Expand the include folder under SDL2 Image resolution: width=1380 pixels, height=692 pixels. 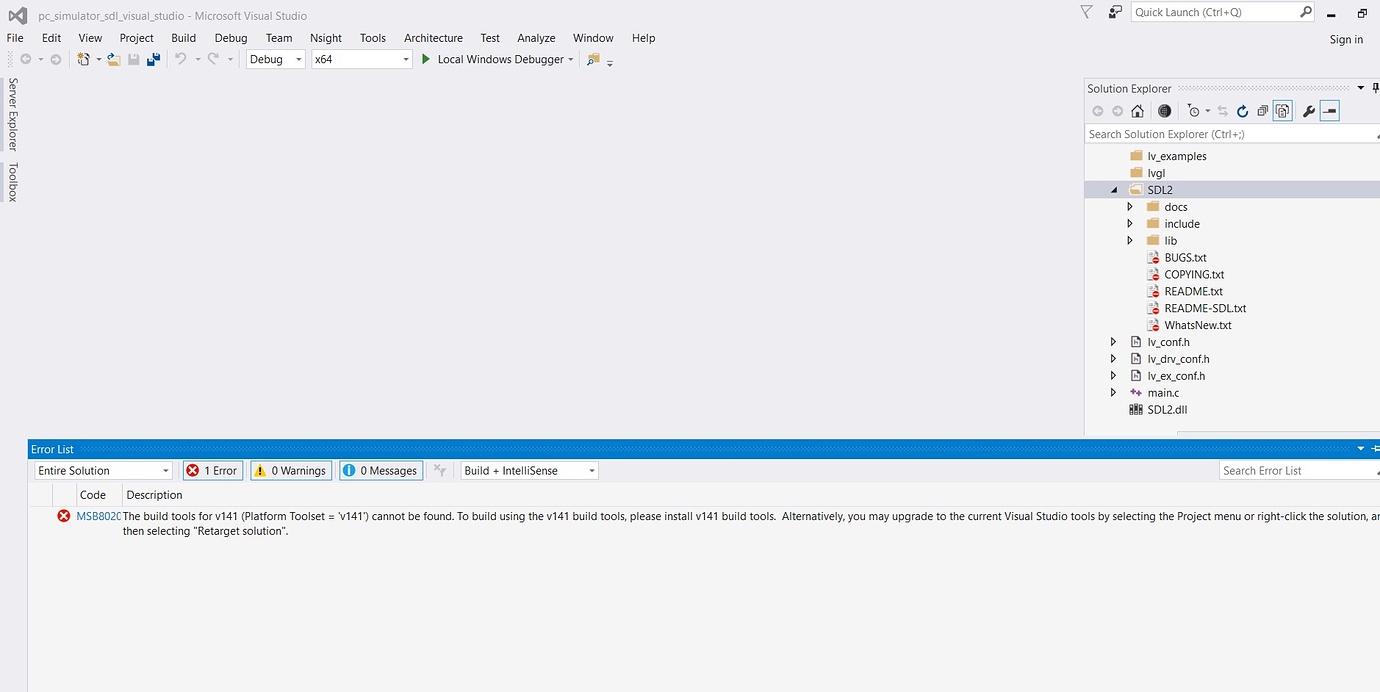(x=1130, y=223)
